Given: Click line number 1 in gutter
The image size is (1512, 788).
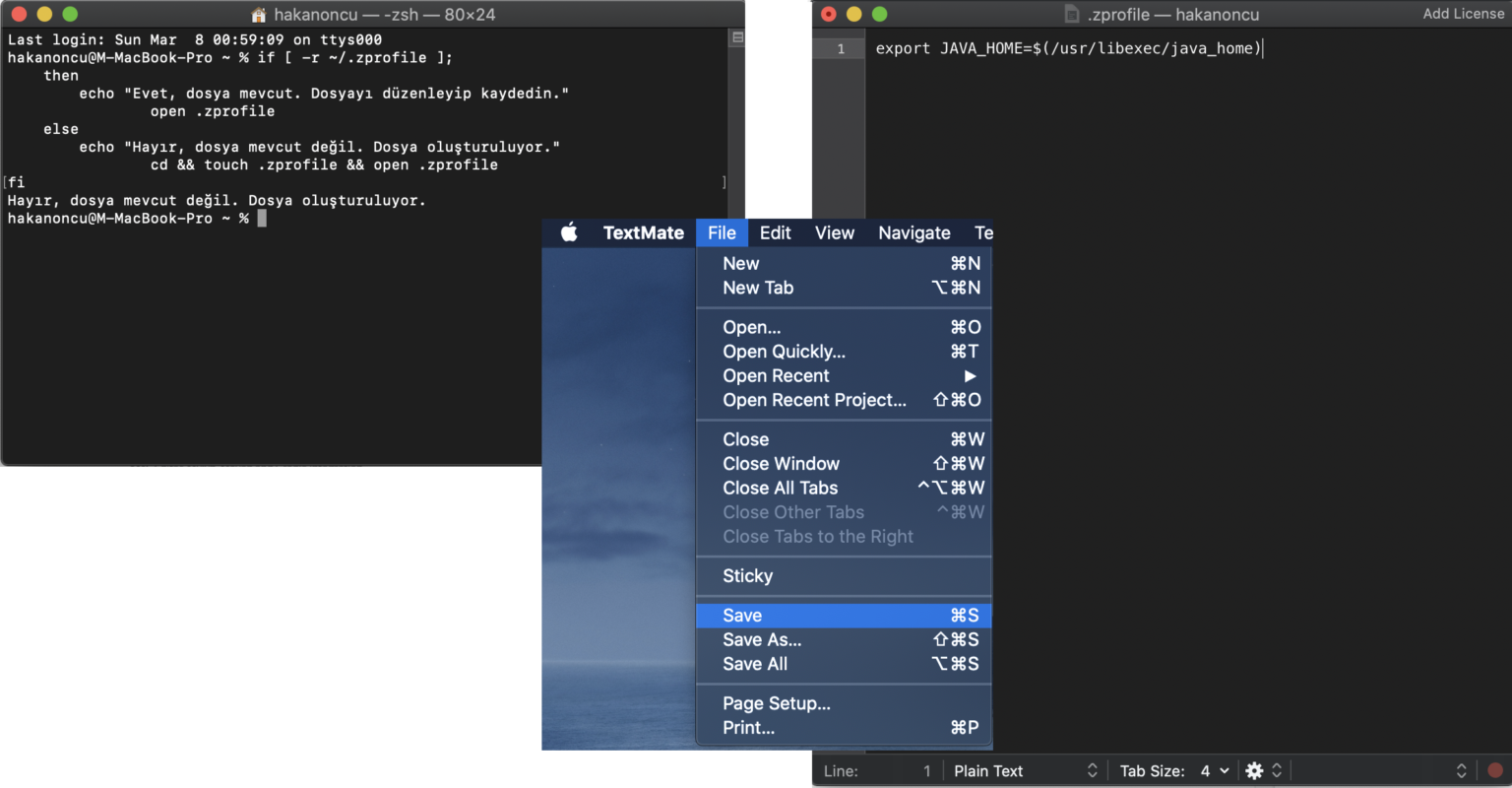Looking at the screenshot, I should (x=841, y=48).
